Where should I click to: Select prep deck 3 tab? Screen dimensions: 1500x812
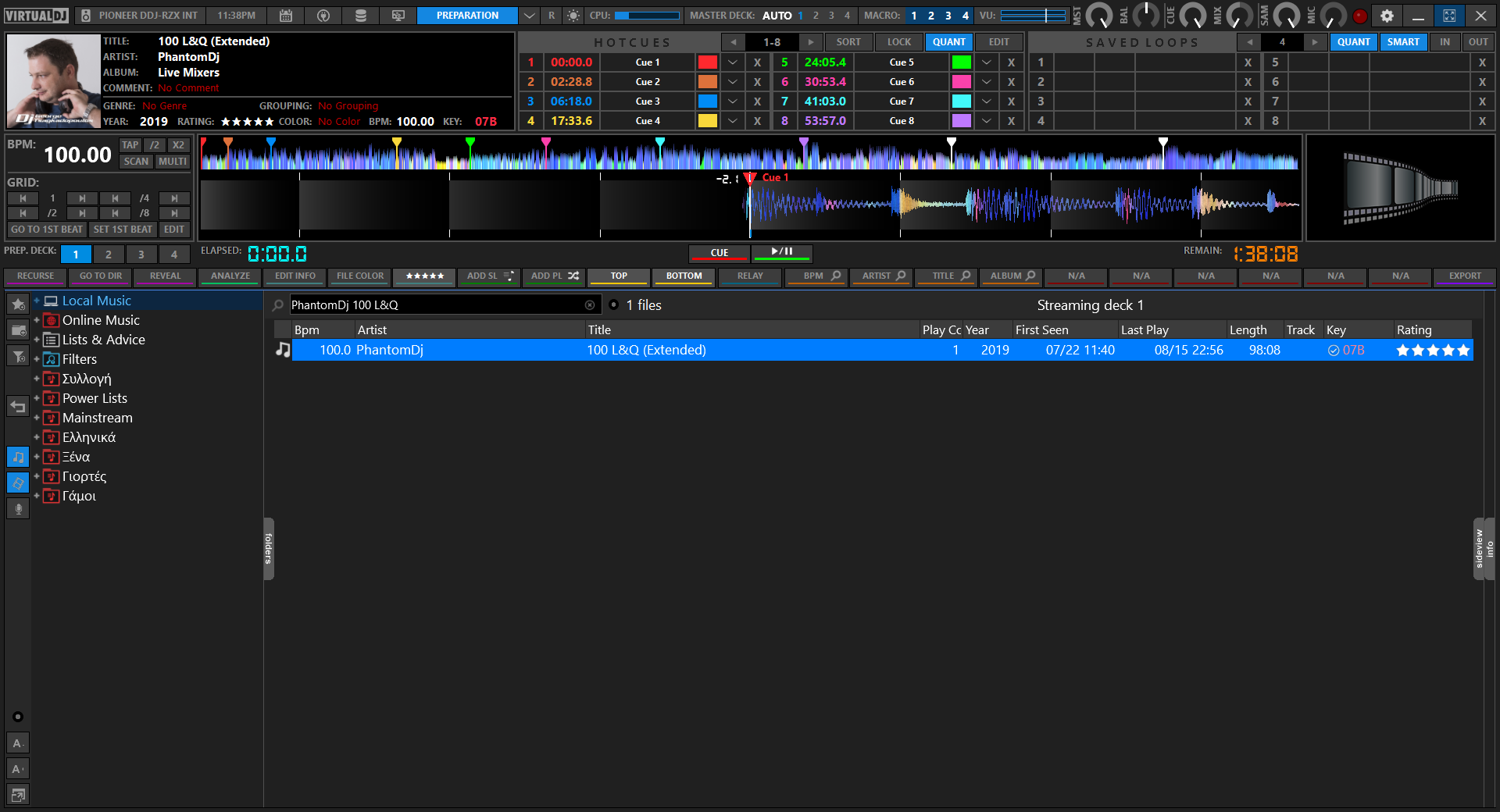coord(141,255)
